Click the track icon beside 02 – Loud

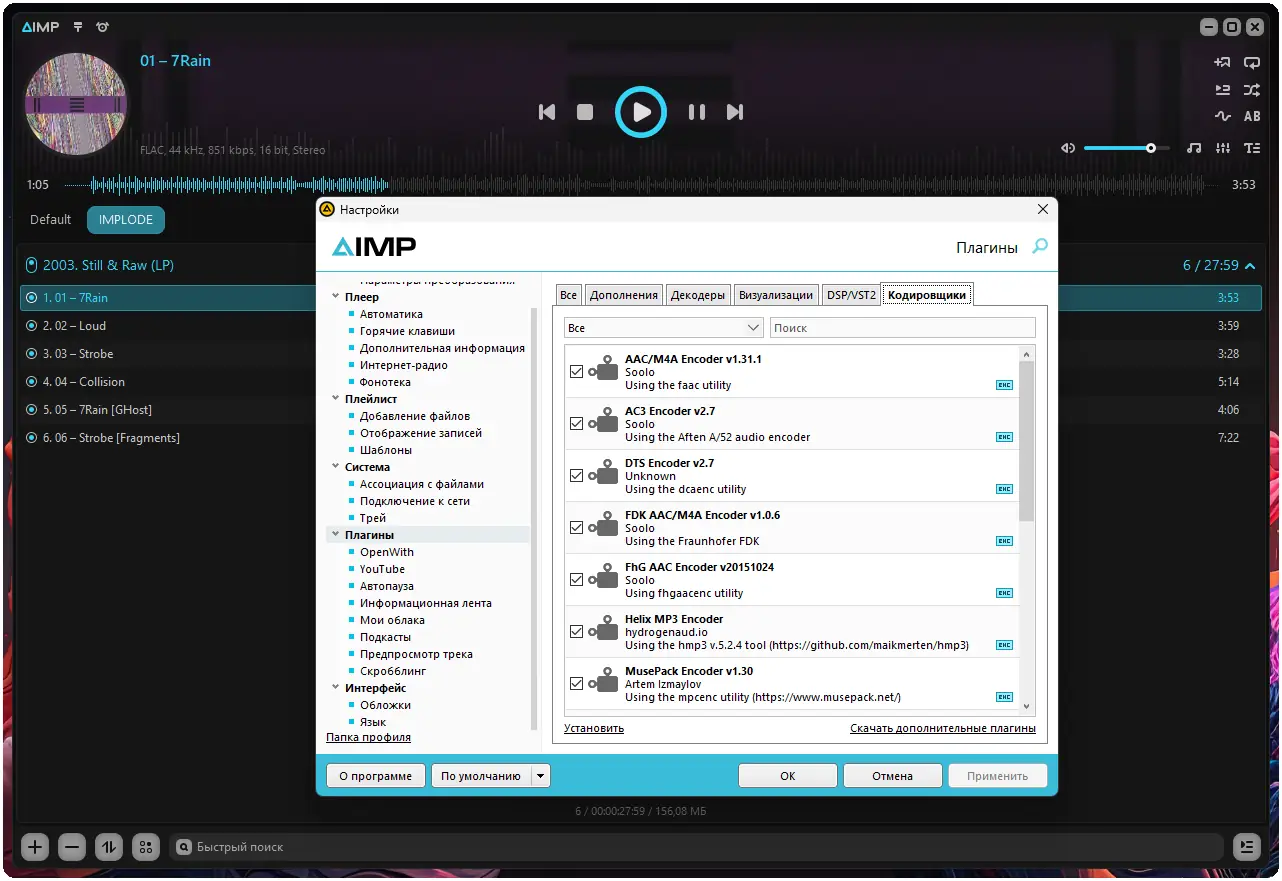click(x=32, y=326)
